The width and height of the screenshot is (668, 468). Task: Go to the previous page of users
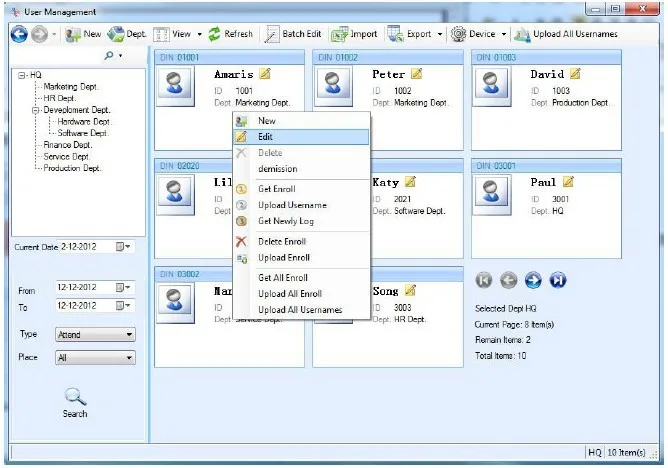[x=509, y=280]
